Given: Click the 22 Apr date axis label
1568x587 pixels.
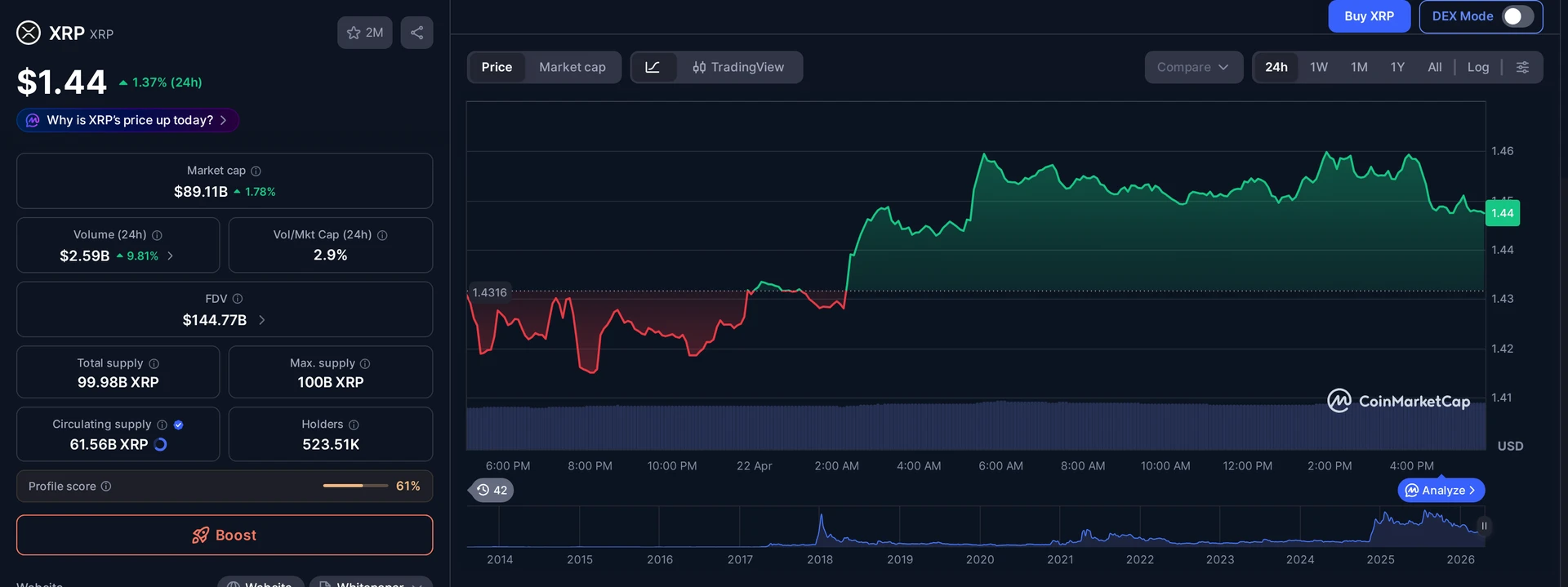Looking at the screenshot, I should tap(754, 465).
